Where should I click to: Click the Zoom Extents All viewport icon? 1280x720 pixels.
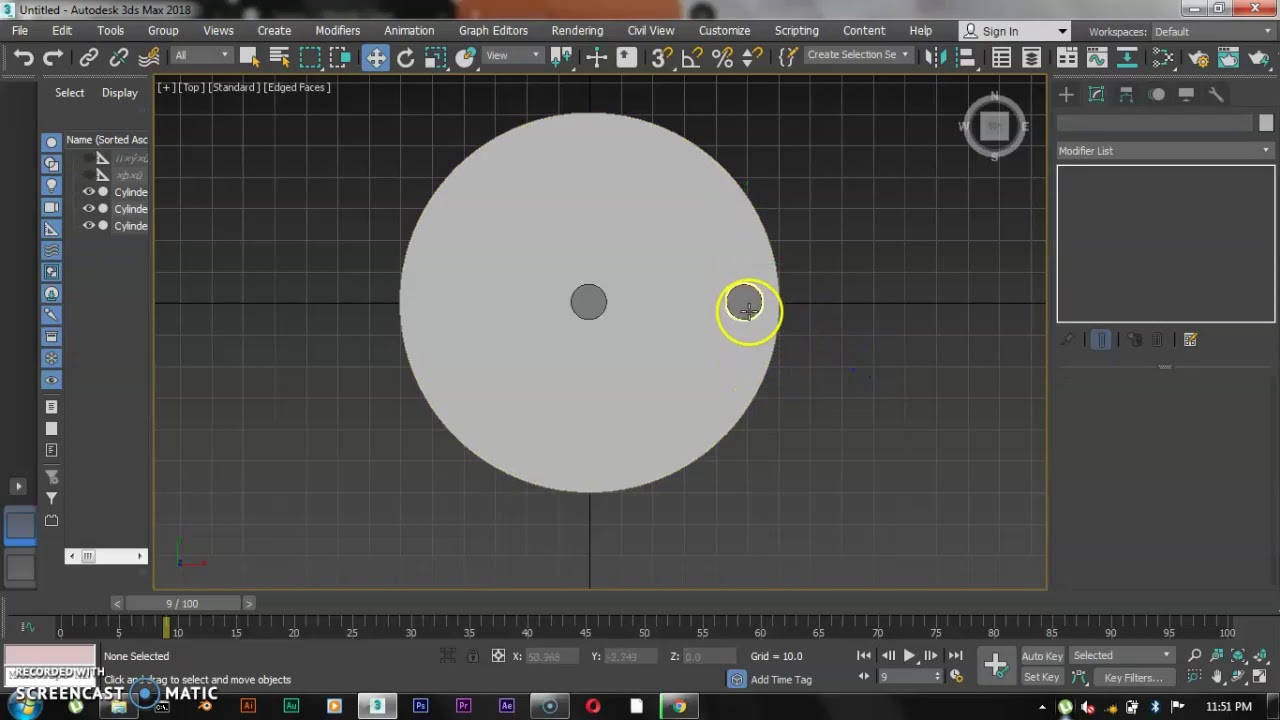pyautogui.click(x=1261, y=656)
